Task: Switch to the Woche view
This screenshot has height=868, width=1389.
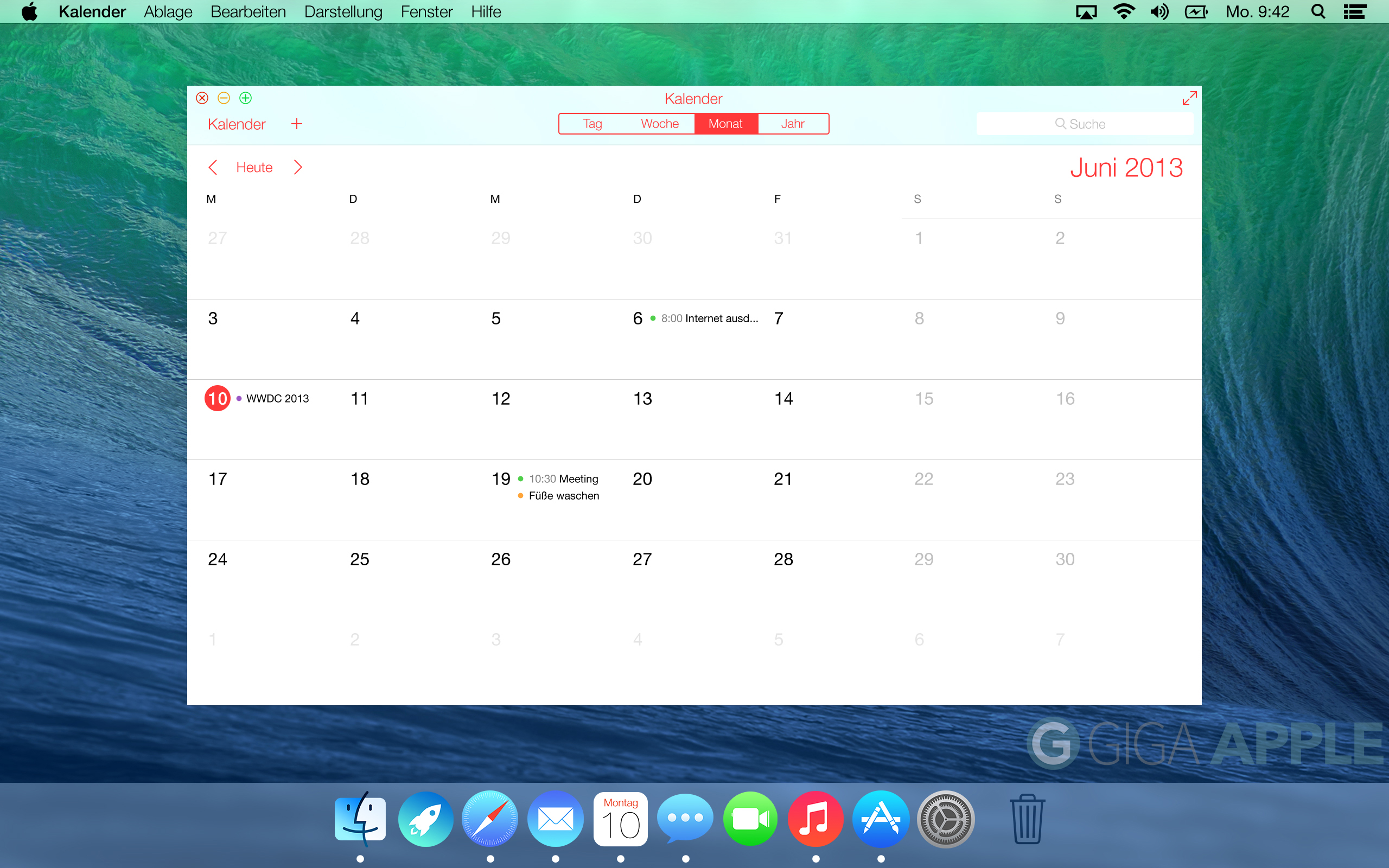Action: (659, 124)
